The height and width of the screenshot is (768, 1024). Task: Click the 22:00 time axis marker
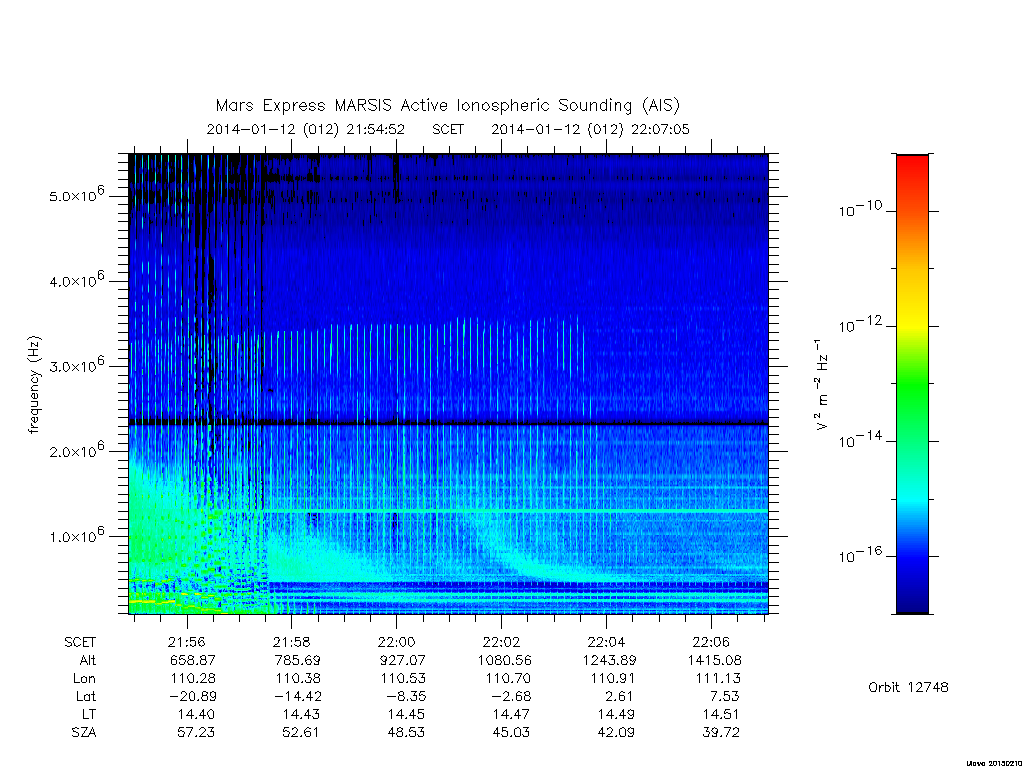pos(396,642)
